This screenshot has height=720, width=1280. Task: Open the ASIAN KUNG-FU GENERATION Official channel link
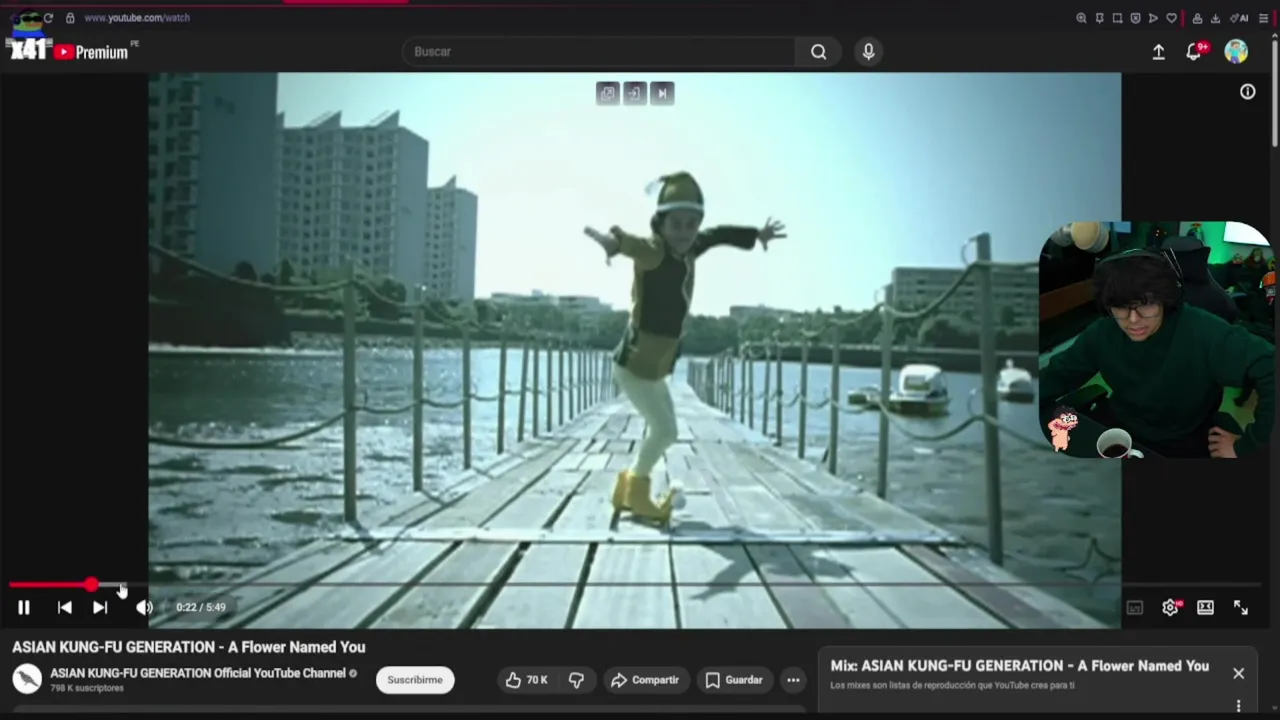click(x=198, y=673)
